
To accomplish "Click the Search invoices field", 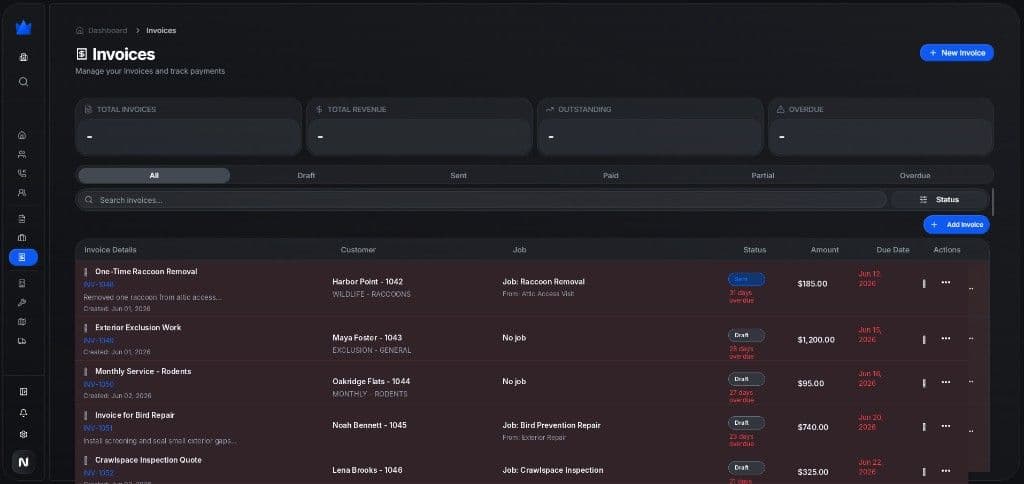I will [481, 200].
